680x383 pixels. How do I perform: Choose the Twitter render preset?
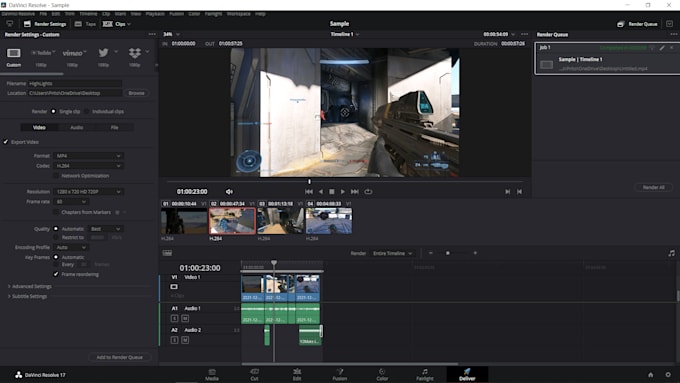pyautogui.click(x=103, y=52)
